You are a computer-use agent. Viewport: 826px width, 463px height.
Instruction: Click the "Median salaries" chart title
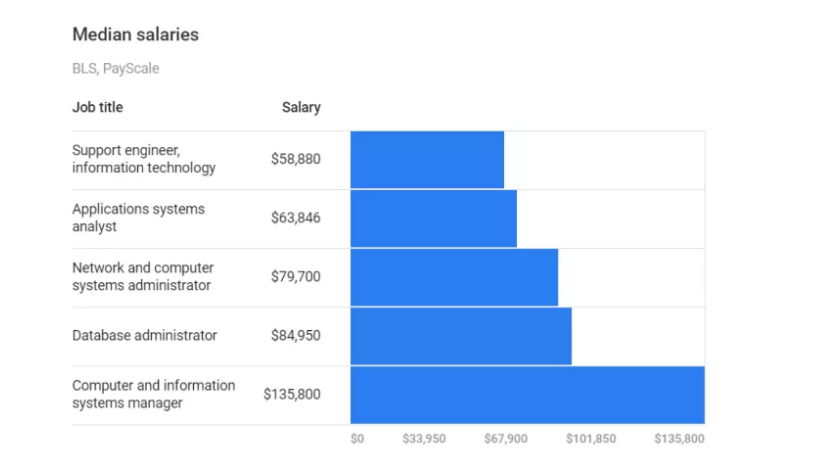click(135, 35)
